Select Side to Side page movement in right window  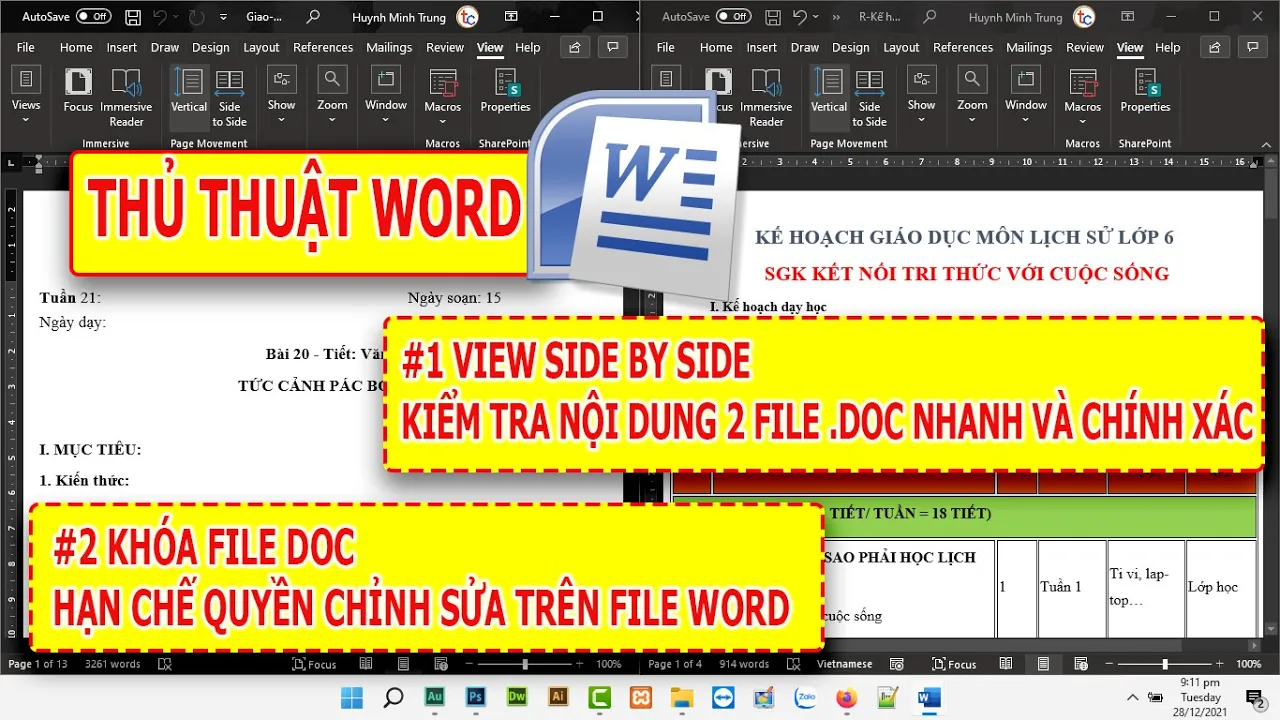[x=869, y=98]
